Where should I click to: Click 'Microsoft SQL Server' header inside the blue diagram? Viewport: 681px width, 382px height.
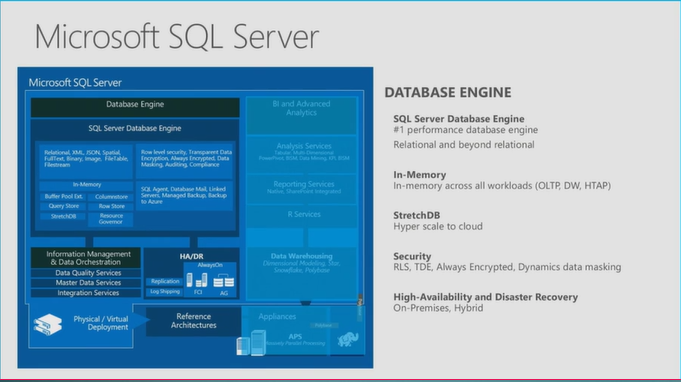coord(75,82)
